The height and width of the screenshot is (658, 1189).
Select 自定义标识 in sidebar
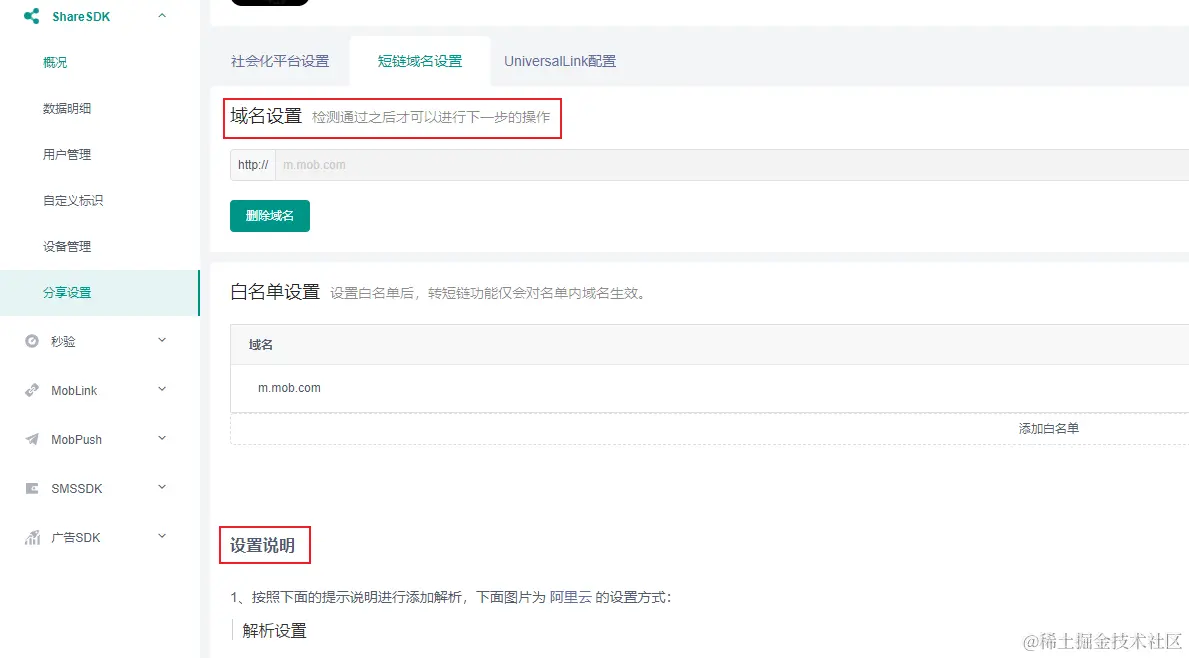click(x=73, y=200)
